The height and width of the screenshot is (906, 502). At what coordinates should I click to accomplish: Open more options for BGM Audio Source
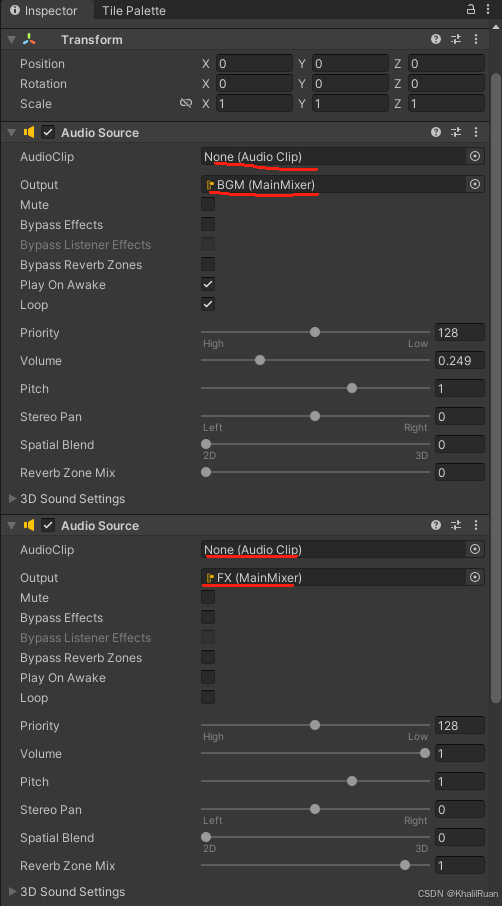tap(476, 132)
